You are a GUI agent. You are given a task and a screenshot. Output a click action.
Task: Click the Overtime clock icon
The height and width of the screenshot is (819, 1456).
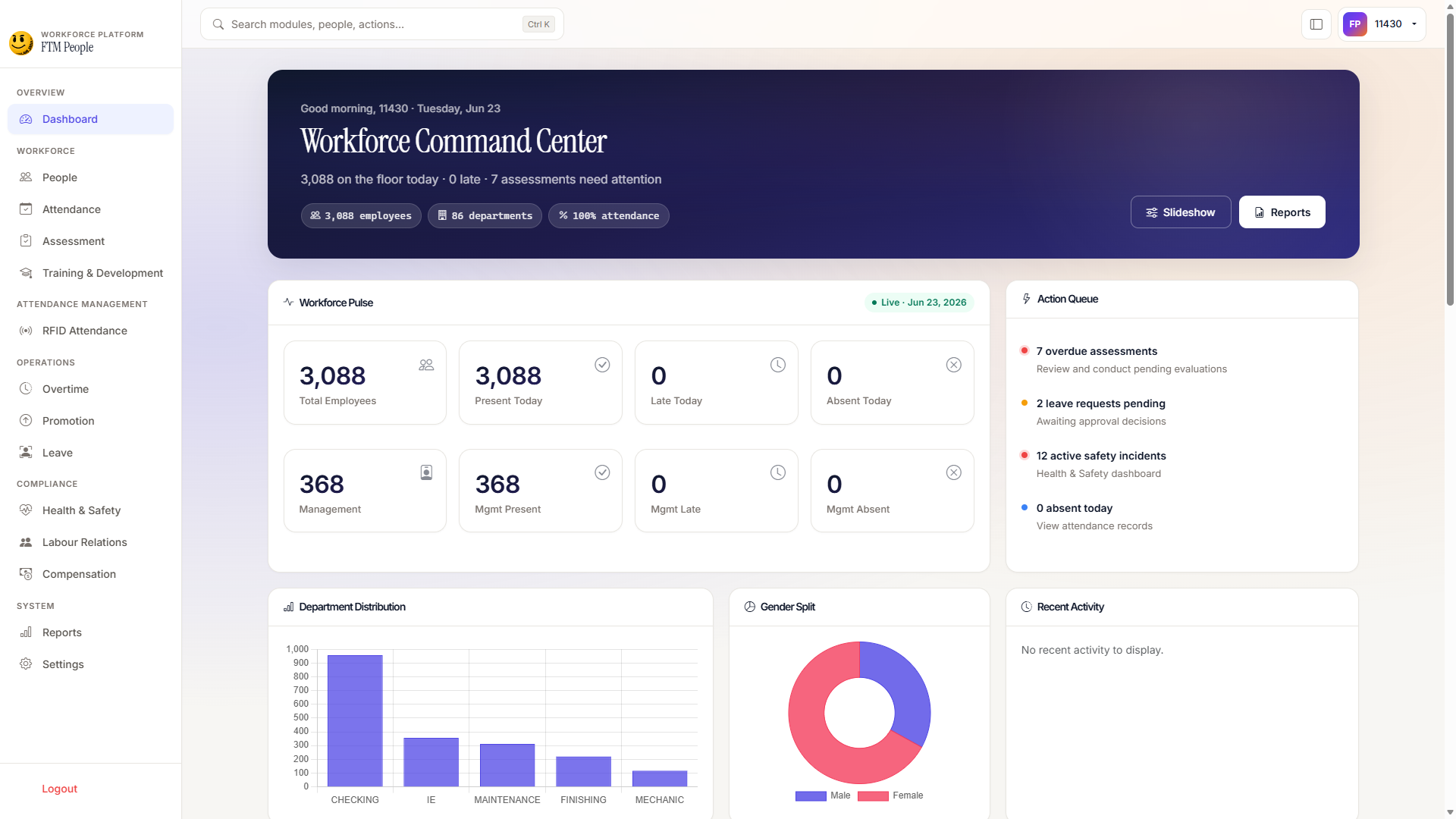[26, 389]
